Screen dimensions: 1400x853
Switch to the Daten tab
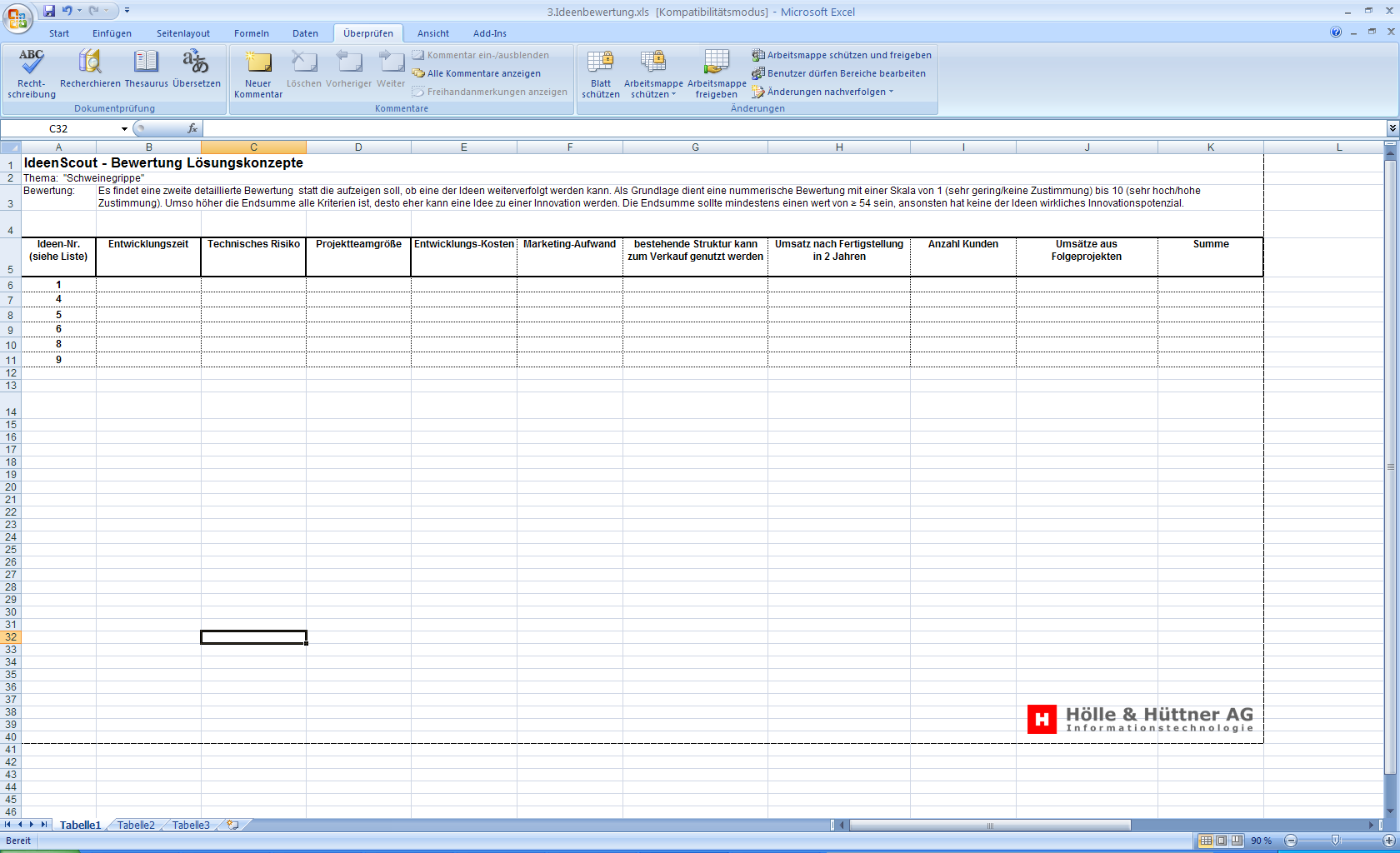click(x=305, y=33)
